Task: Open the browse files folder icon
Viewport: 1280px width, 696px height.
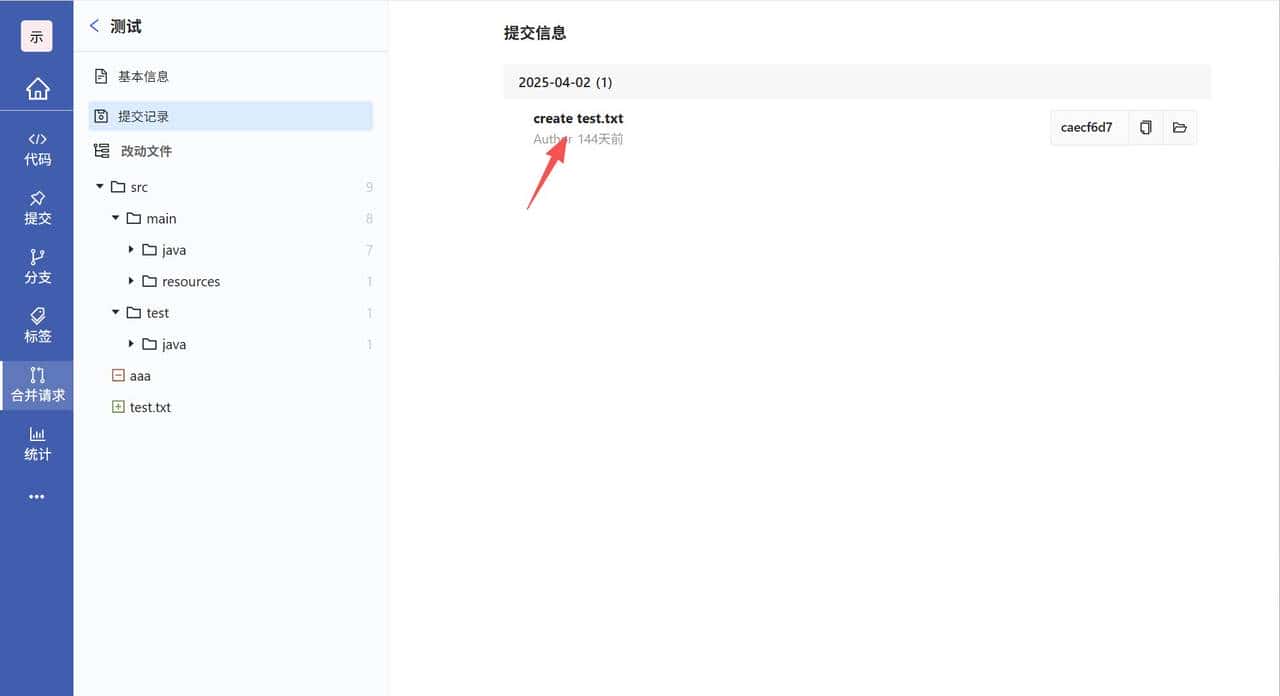Action: pos(1180,127)
